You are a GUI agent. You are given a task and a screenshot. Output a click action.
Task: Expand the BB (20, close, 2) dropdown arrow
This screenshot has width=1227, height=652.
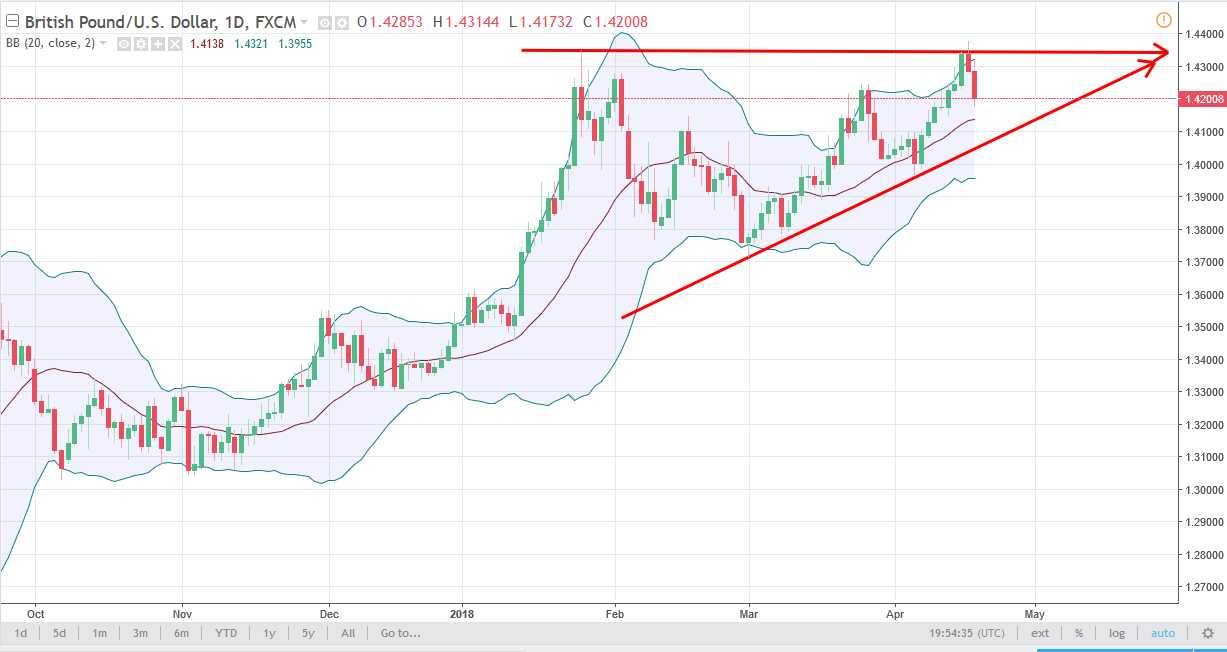click(x=104, y=44)
